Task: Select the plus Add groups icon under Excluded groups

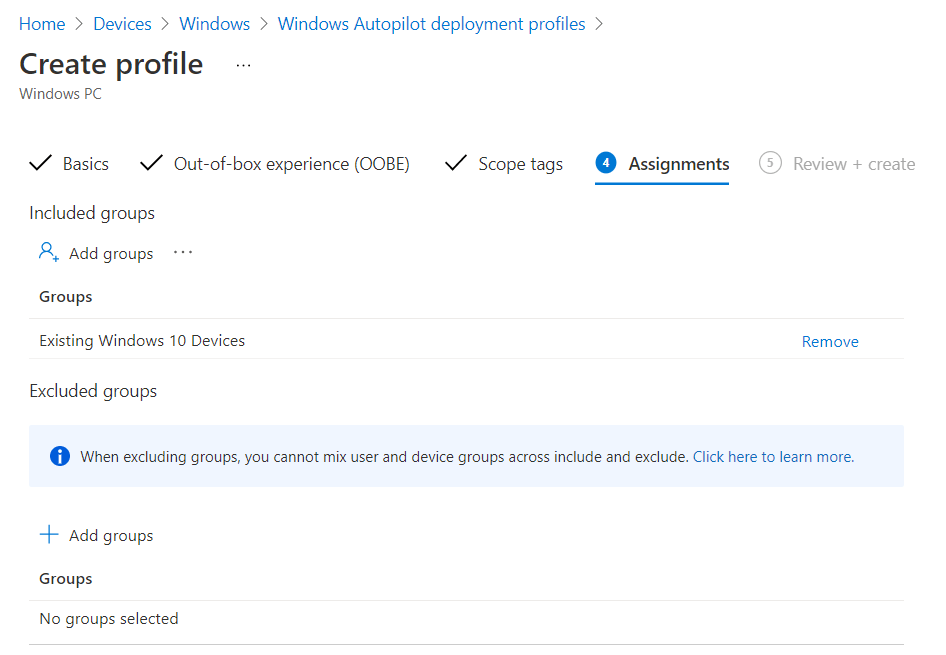Action: click(x=49, y=534)
